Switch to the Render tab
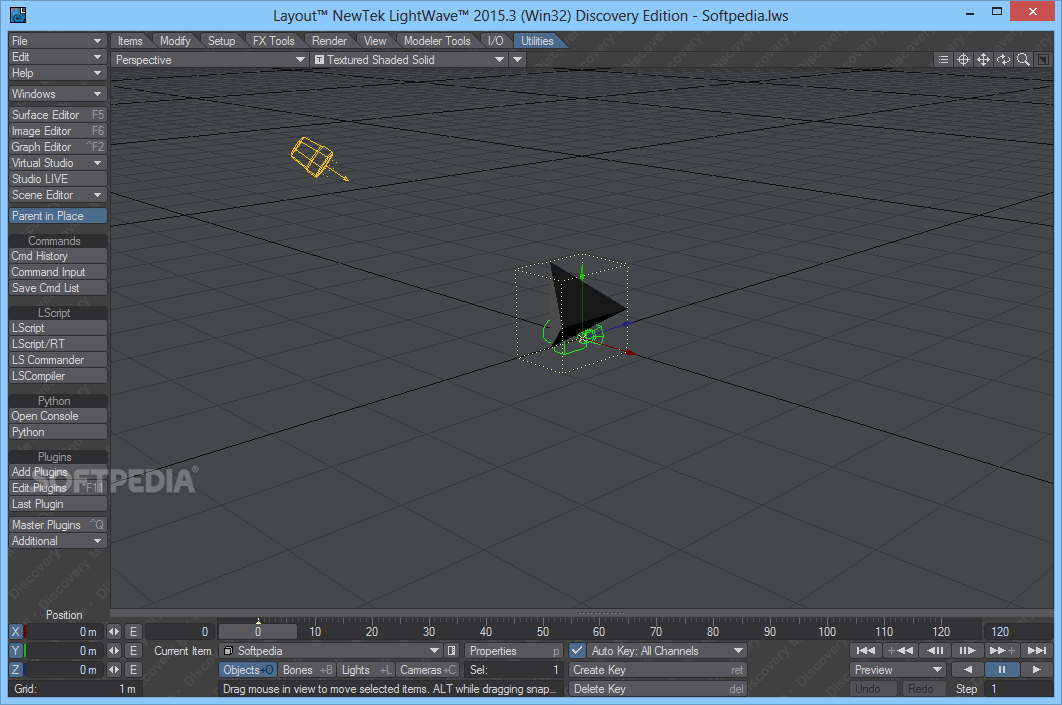 [329, 41]
